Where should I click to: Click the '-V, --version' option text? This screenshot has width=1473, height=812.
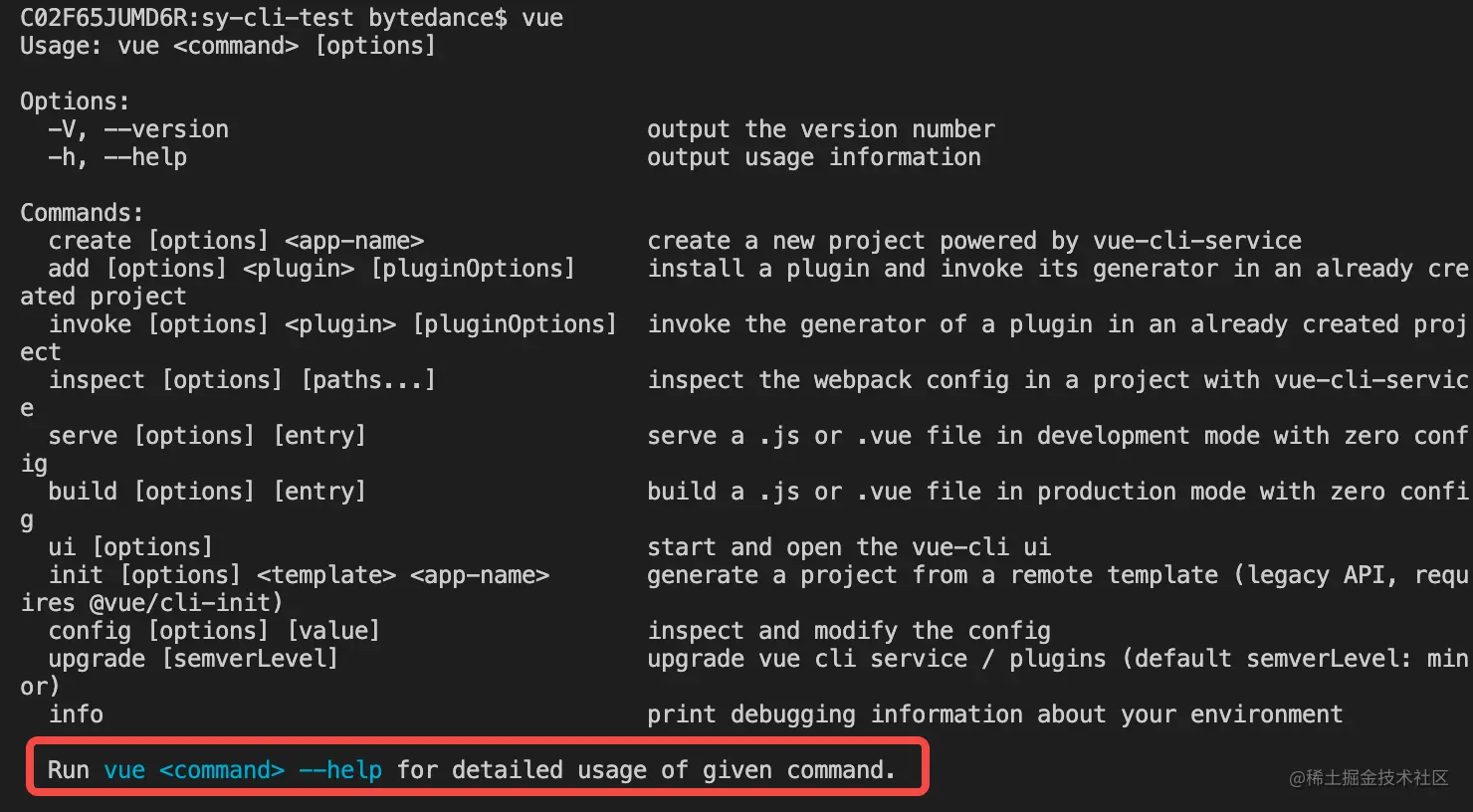(138, 129)
